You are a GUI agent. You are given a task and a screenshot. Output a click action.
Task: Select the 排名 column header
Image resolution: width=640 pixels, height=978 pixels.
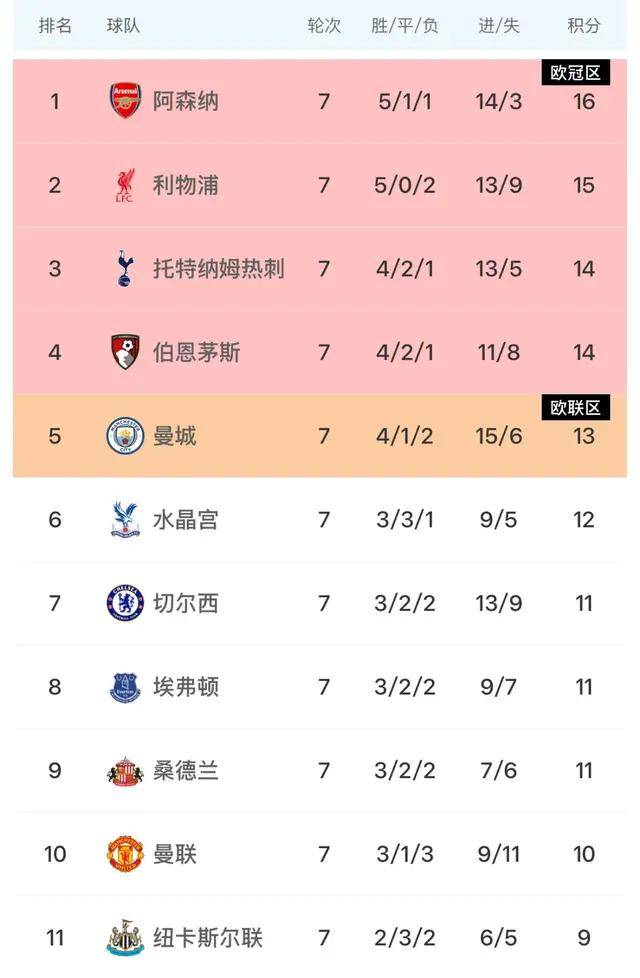[55, 26]
